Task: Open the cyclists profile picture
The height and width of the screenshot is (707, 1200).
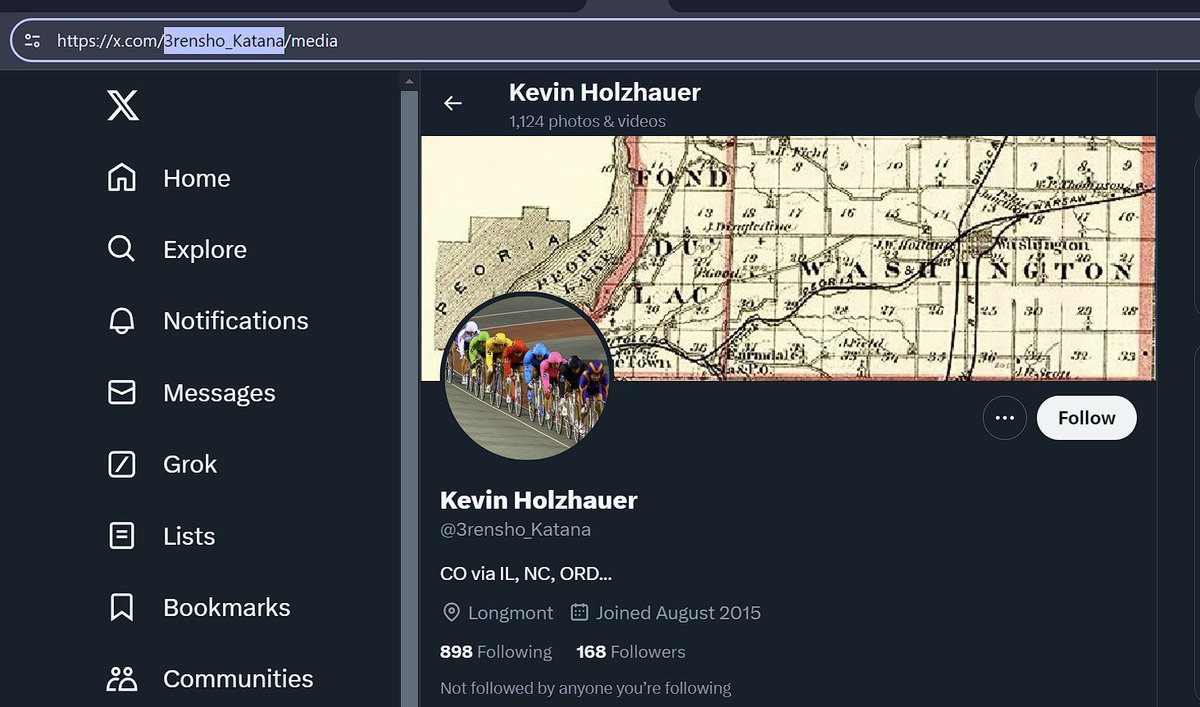Action: click(527, 377)
